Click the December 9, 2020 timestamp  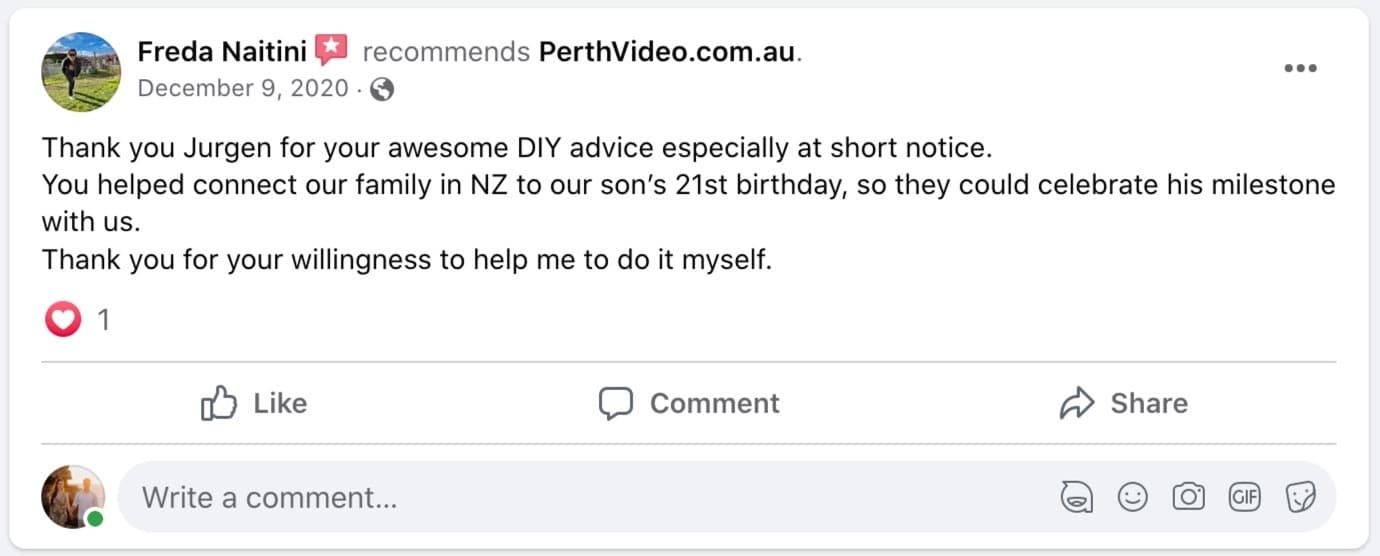(x=242, y=88)
